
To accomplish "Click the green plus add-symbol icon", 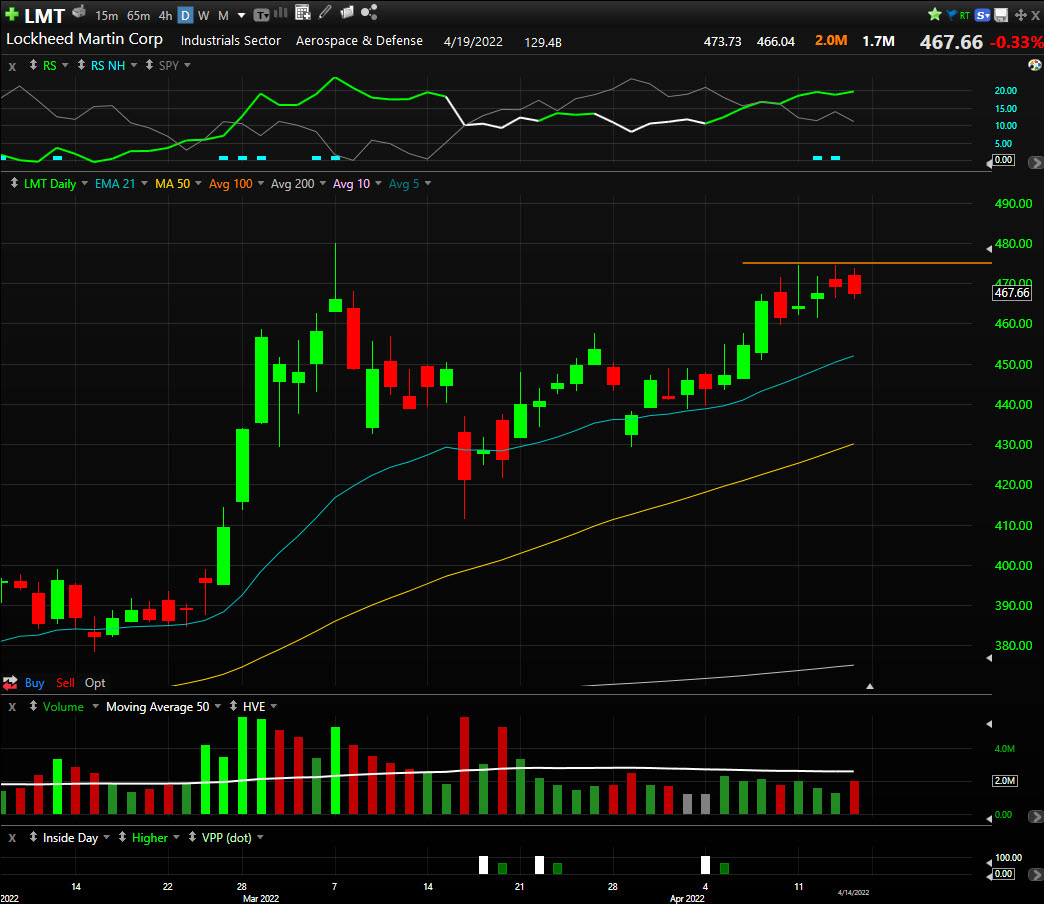I will [11, 14].
